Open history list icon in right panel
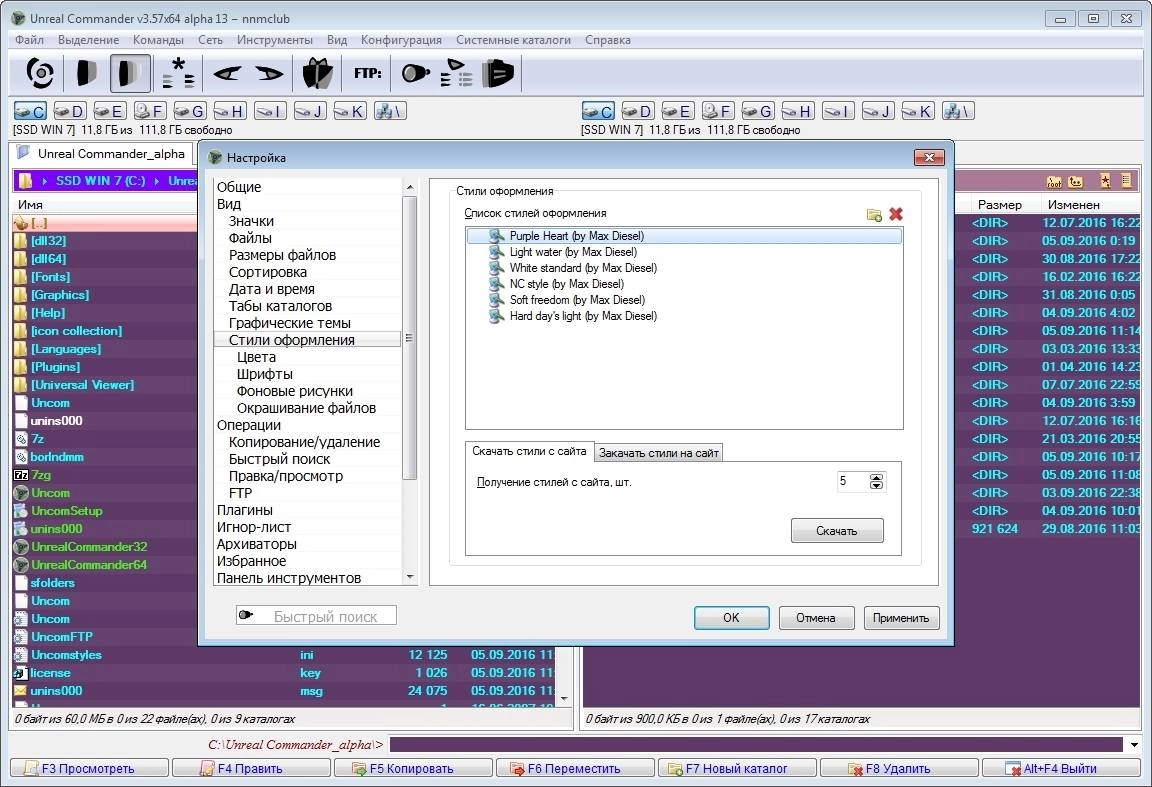Screen dimensions: 1152x787 point(1126,181)
